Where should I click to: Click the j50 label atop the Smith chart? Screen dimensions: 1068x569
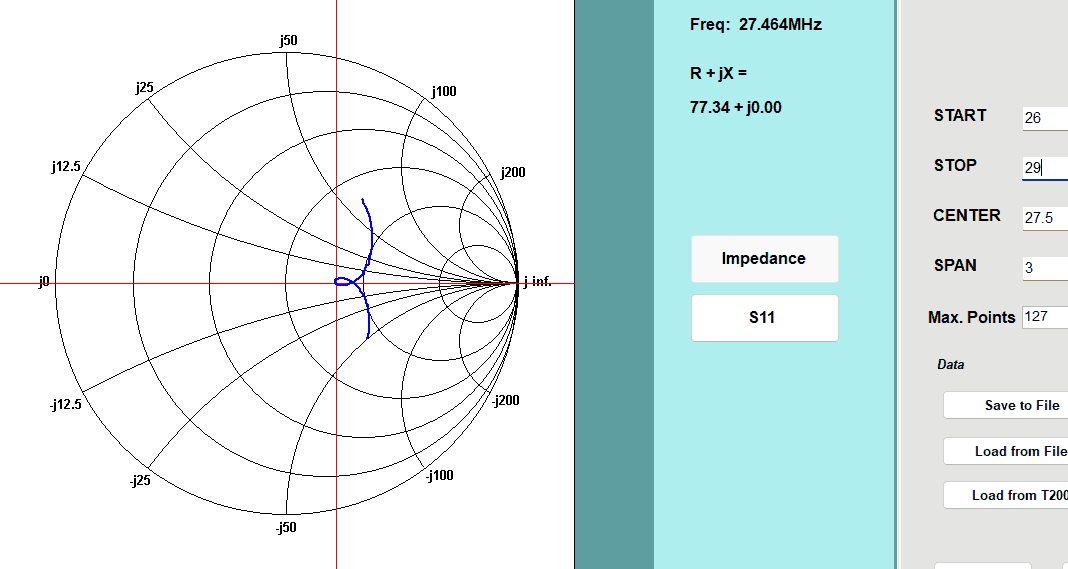(x=288, y=40)
